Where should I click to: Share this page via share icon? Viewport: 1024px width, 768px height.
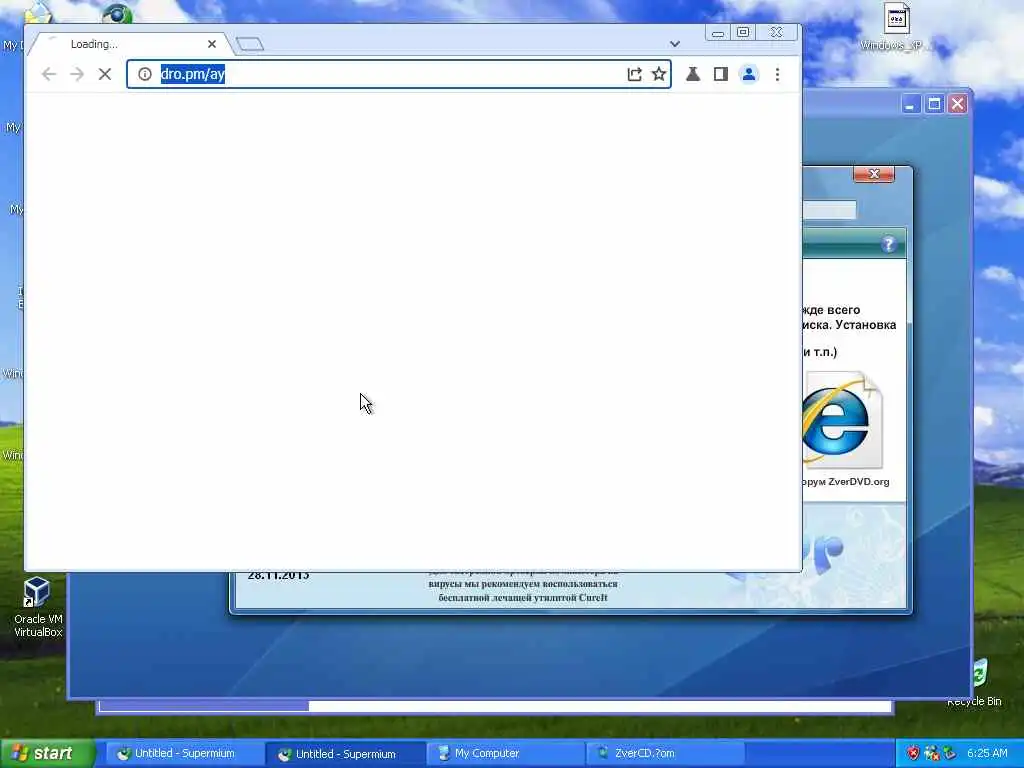click(634, 74)
